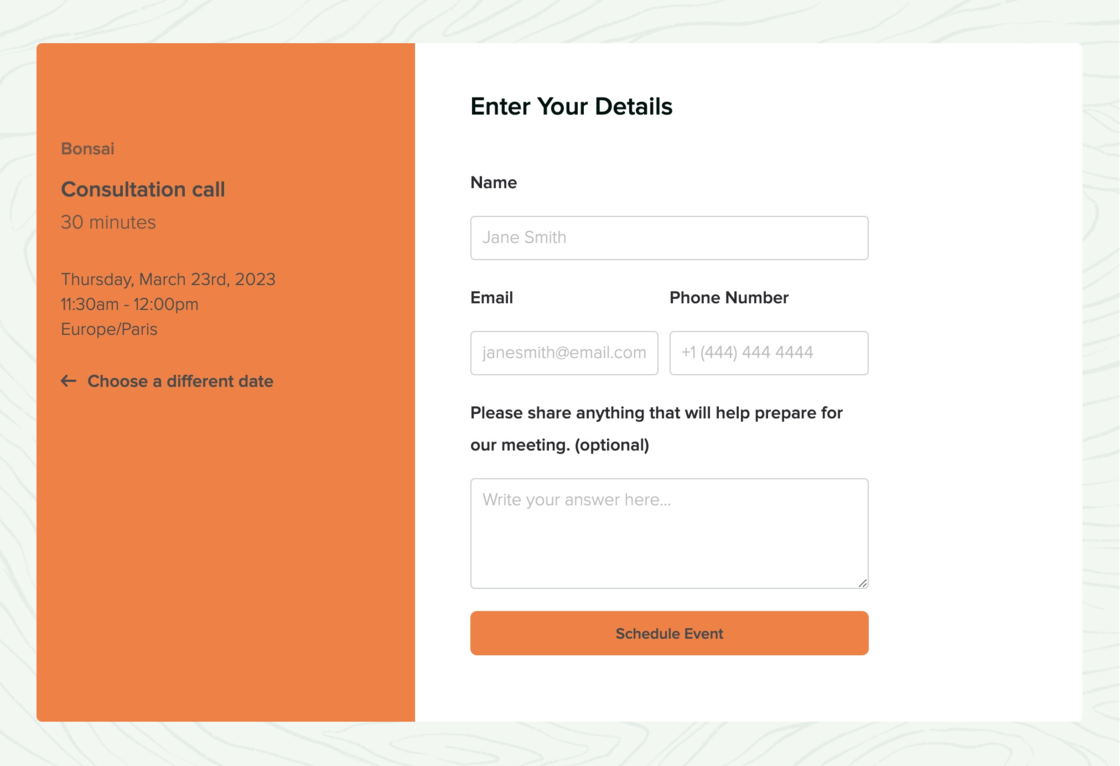1120x766 pixels.
Task: Click the 'Consultation call' event title
Action: [143, 189]
